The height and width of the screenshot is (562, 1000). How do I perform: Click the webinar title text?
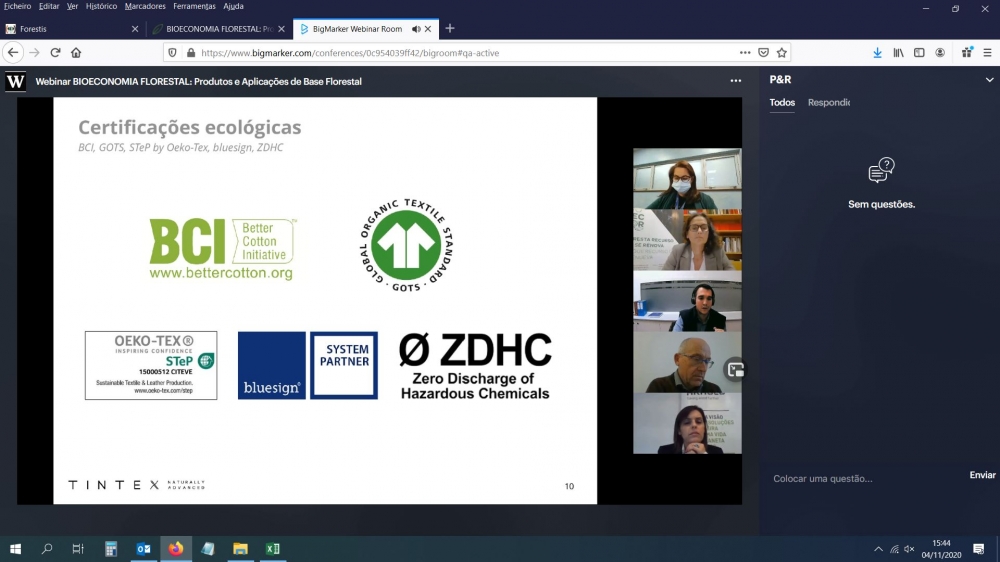point(198,82)
